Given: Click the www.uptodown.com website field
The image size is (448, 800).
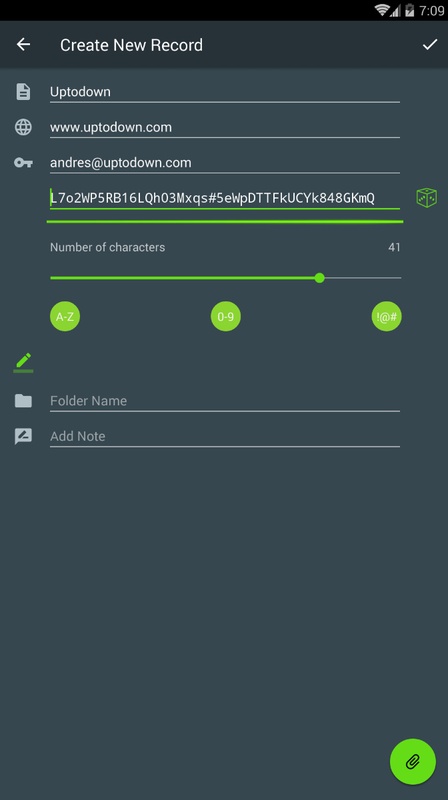Looking at the screenshot, I should click(225, 128).
